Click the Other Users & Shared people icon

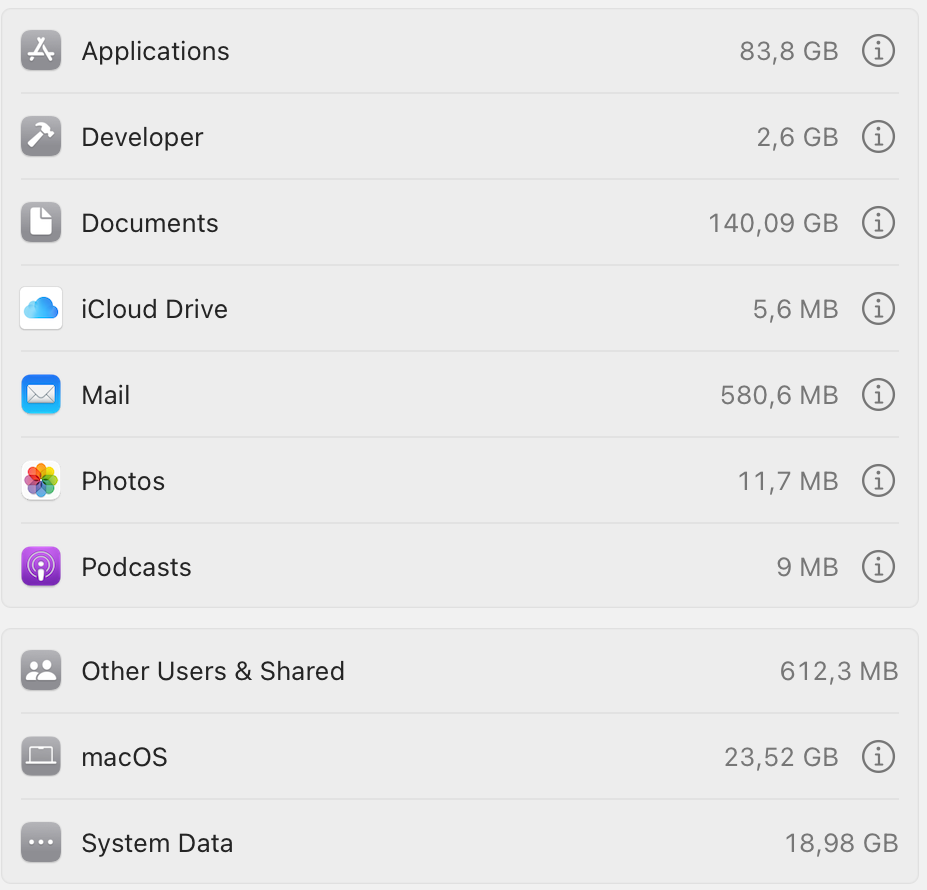click(x=41, y=671)
